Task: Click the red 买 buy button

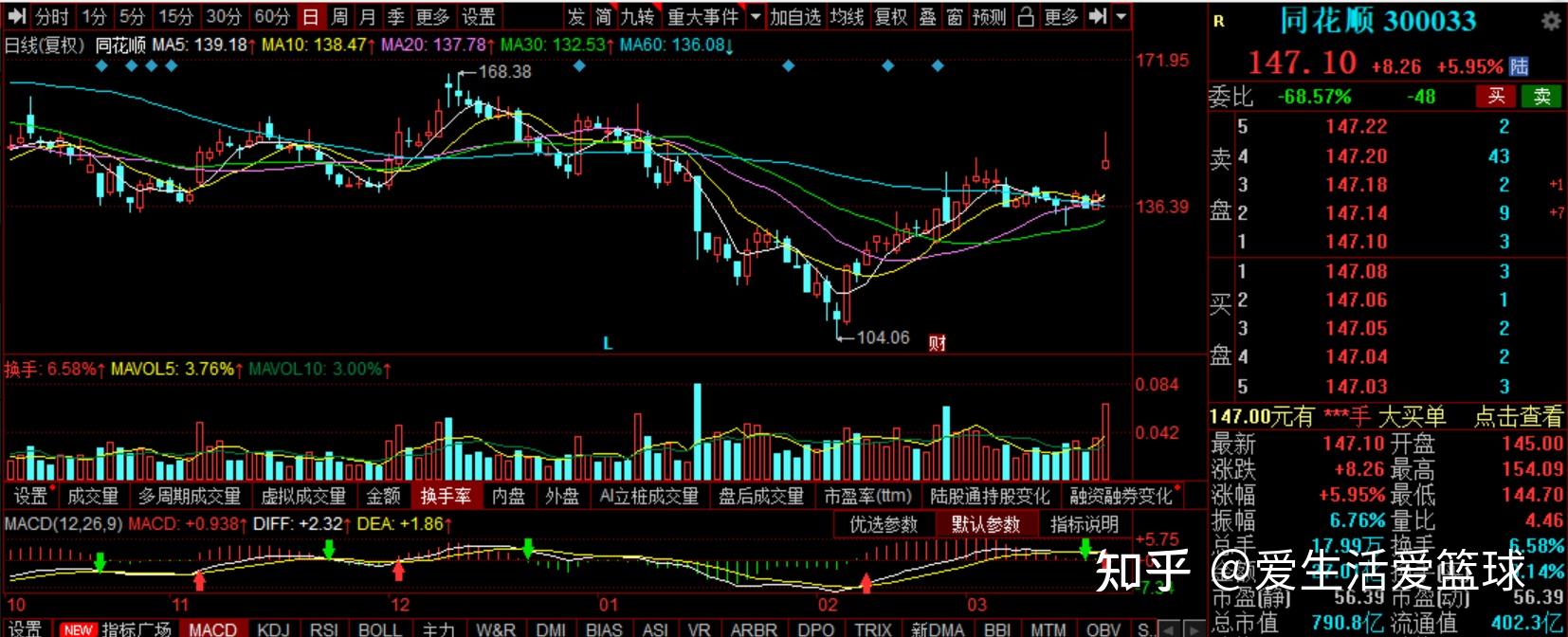Action: [x=1496, y=96]
